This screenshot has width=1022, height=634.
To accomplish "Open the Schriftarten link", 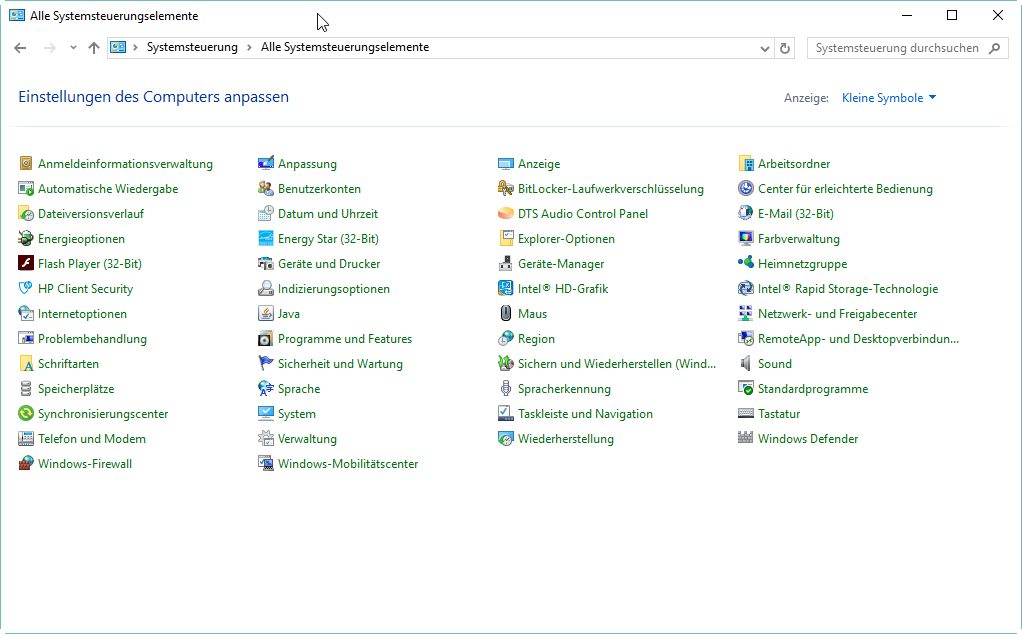I will (x=68, y=364).
